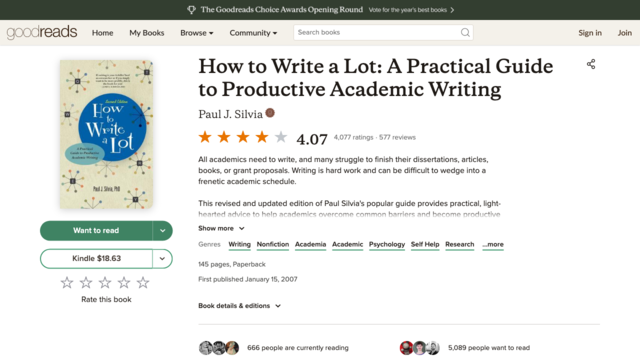
Task: Open the Academic genre
Action: click(x=347, y=244)
